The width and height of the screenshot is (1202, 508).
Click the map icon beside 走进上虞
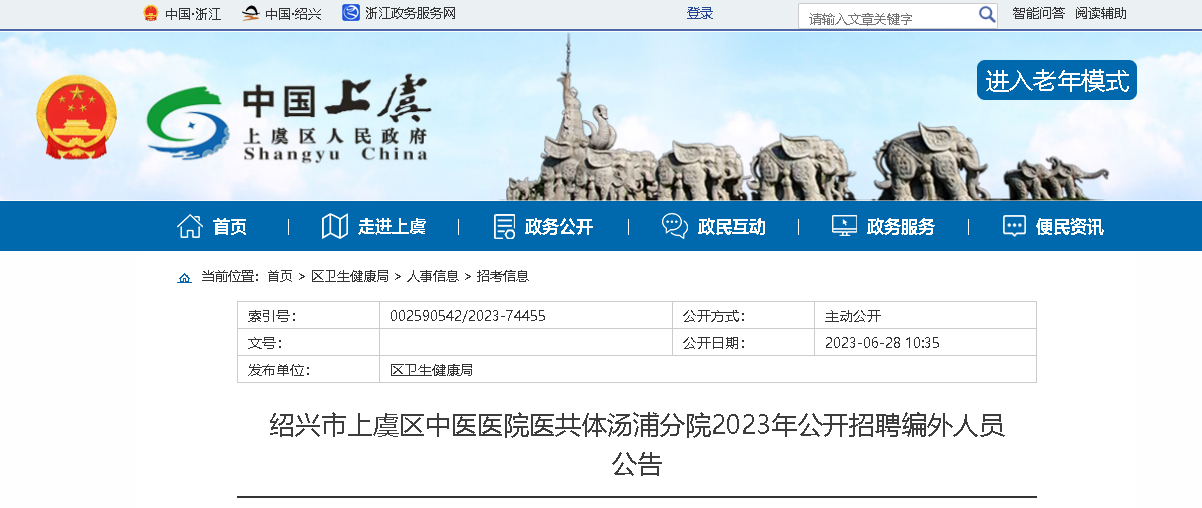[x=335, y=226]
